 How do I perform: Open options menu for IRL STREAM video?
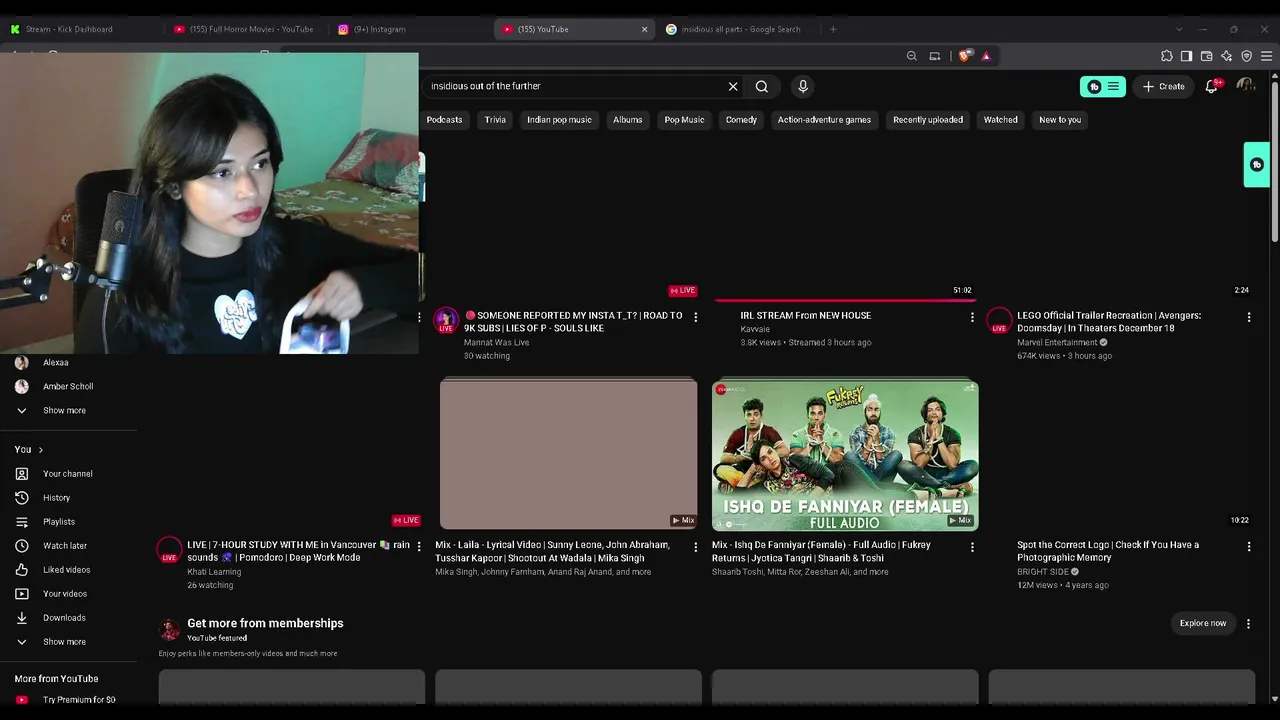pos(972,318)
